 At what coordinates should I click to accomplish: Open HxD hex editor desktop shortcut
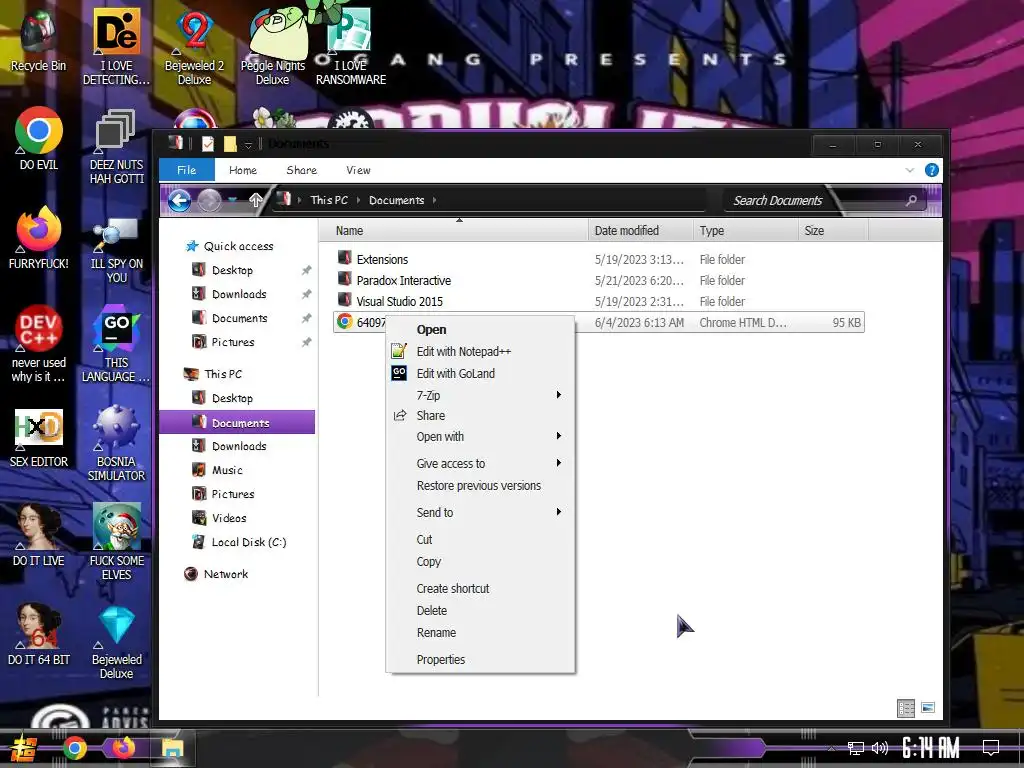[x=39, y=436]
